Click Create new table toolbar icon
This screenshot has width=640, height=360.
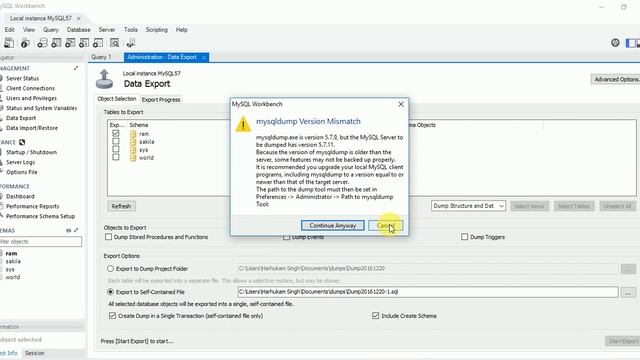click(56, 43)
